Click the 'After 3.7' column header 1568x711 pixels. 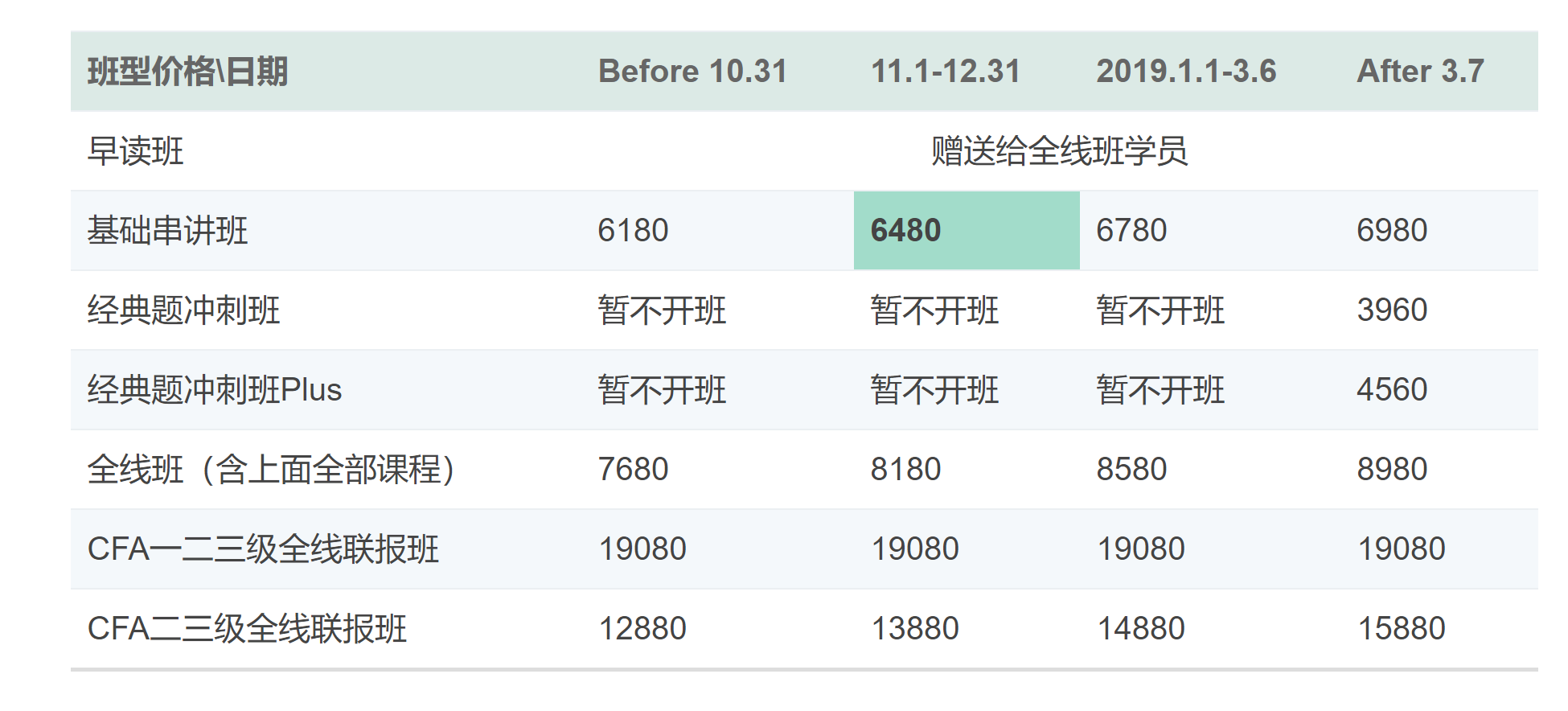pos(1420,72)
